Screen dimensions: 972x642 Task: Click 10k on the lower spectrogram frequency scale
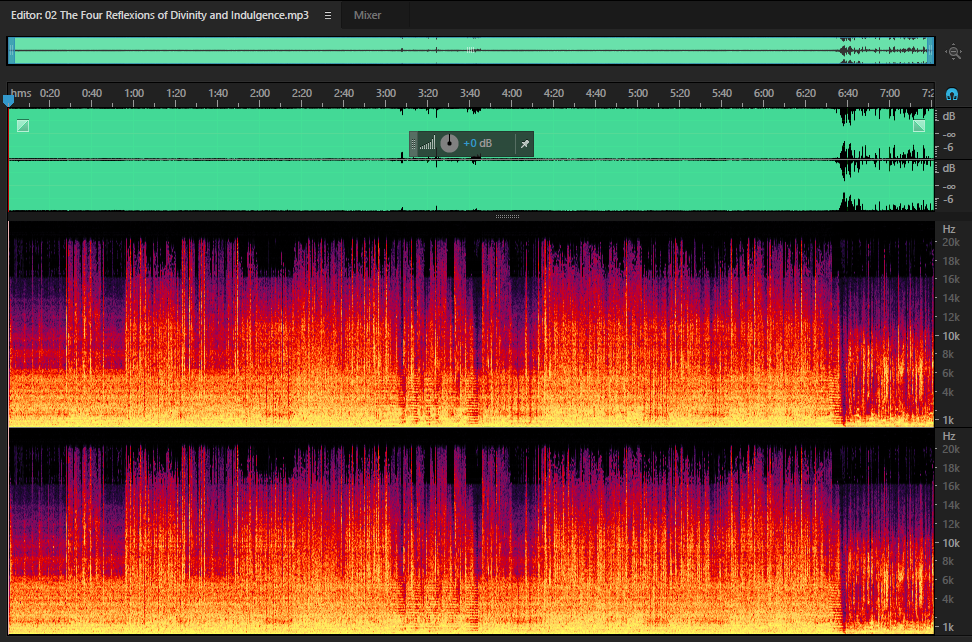point(951,543)
